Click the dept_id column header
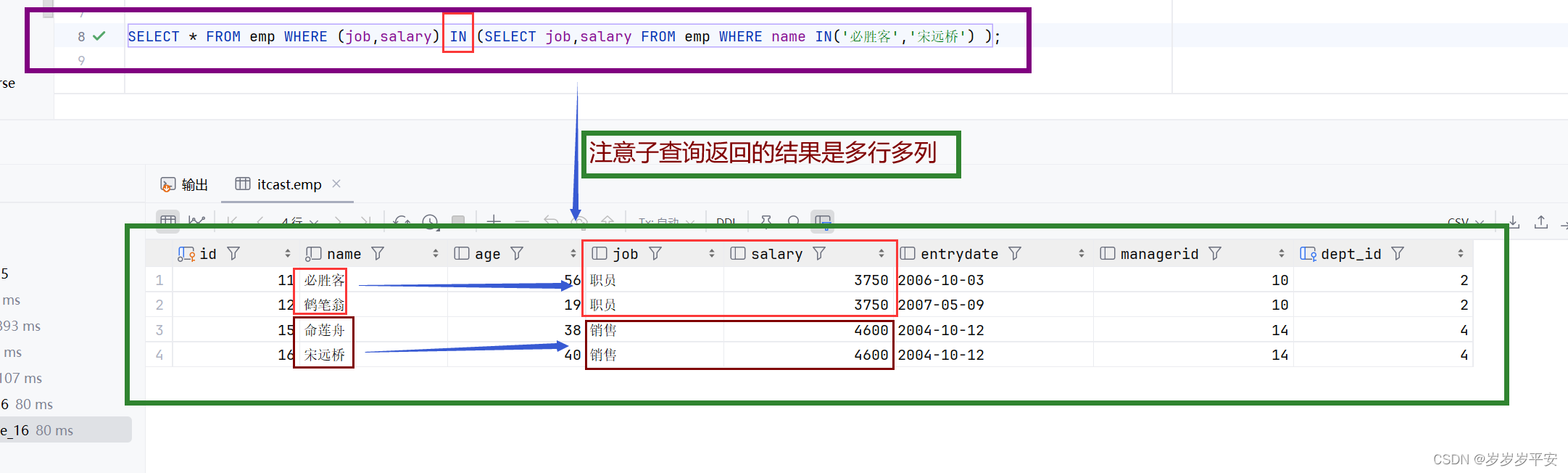The height and width of the screenshot is (473, 1568). click(1351, 253)
